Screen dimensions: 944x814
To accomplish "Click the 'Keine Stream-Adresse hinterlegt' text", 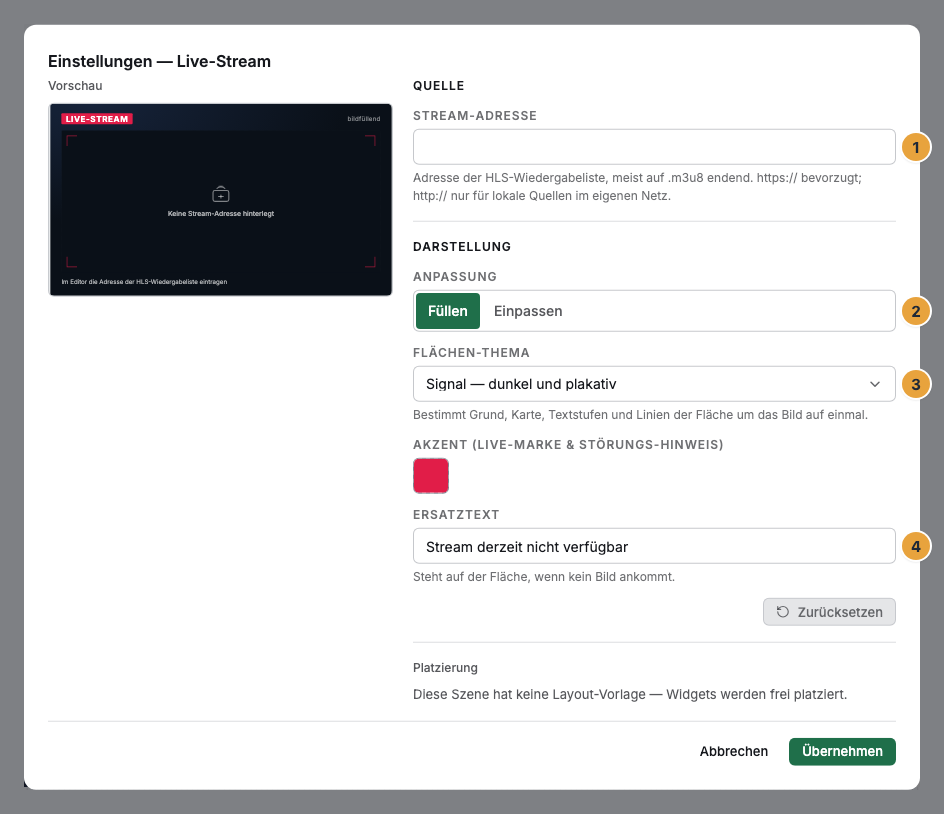I will [x=221, y=214].
